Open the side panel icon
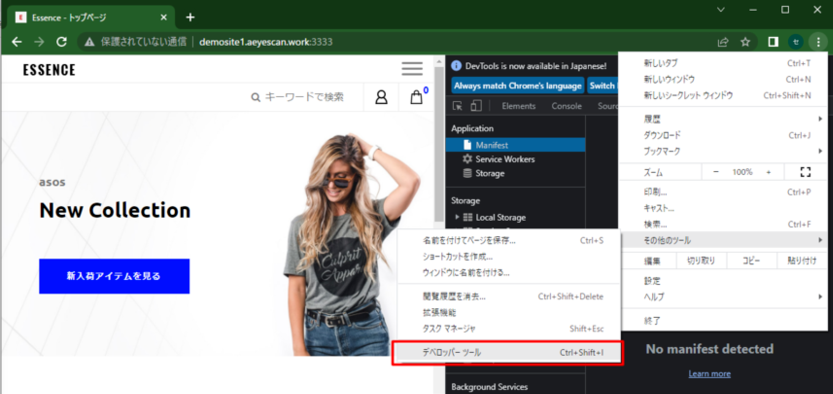Image resolution: width=833 pixels, height=394 pixels. pyautogui.click(x=774, y=42)
